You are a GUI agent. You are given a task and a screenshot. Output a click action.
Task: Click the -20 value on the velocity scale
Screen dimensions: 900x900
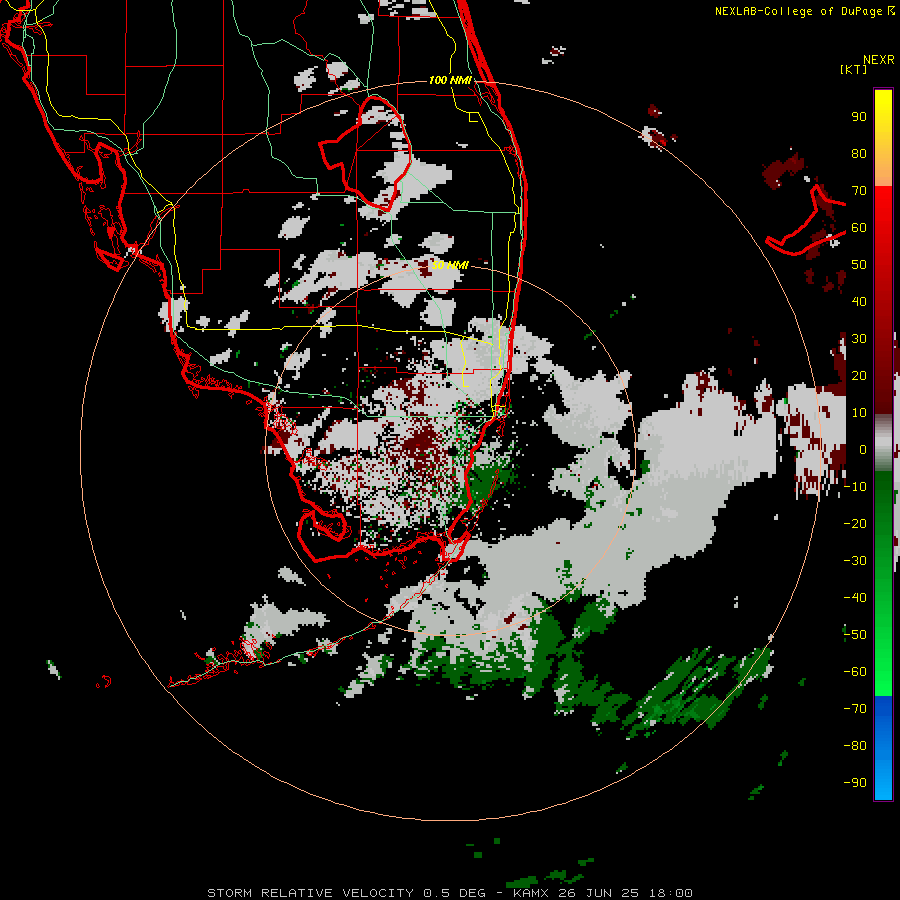[x=855, y=523]
